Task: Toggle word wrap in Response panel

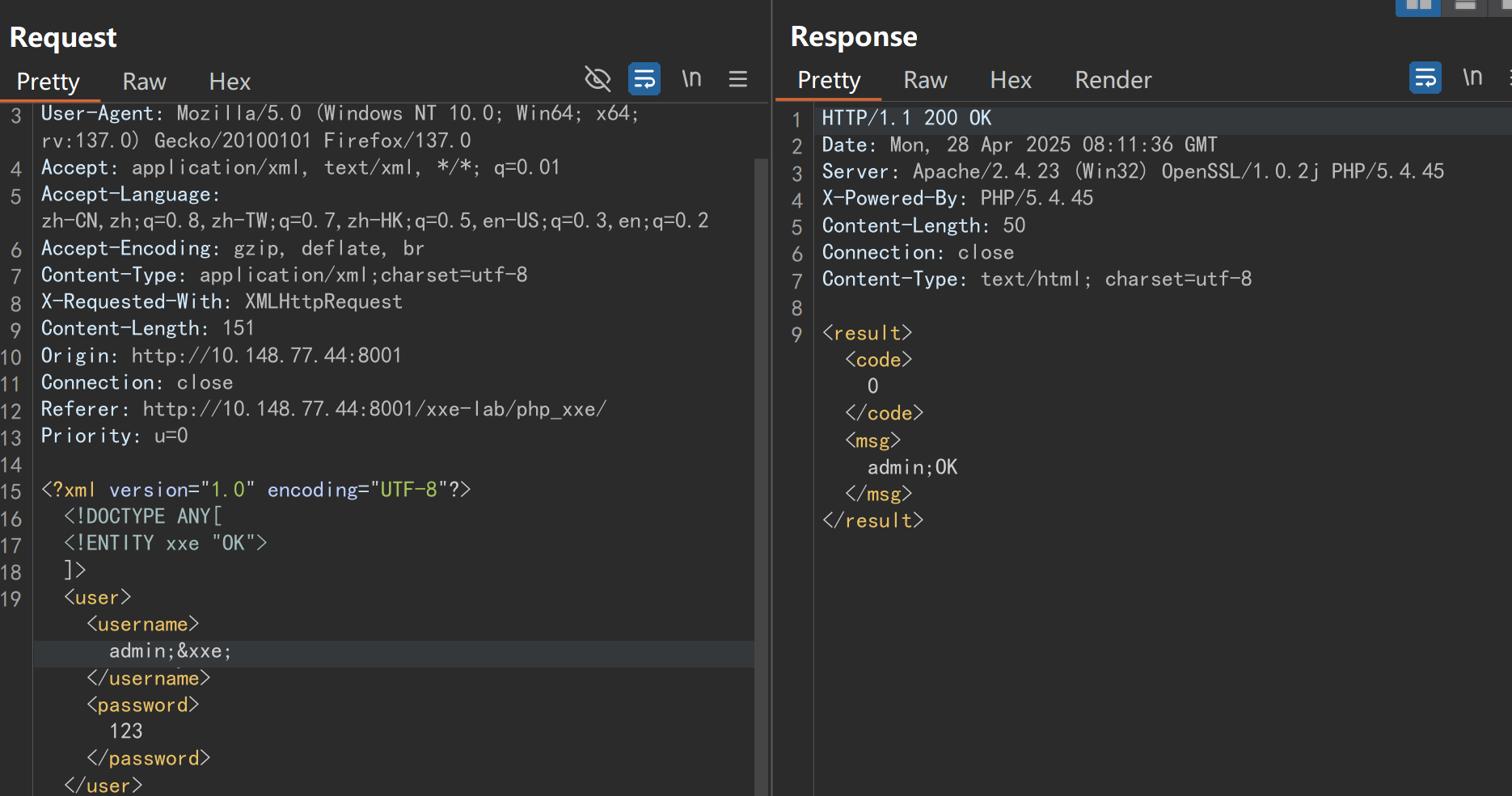Action: coord(1425,78)
